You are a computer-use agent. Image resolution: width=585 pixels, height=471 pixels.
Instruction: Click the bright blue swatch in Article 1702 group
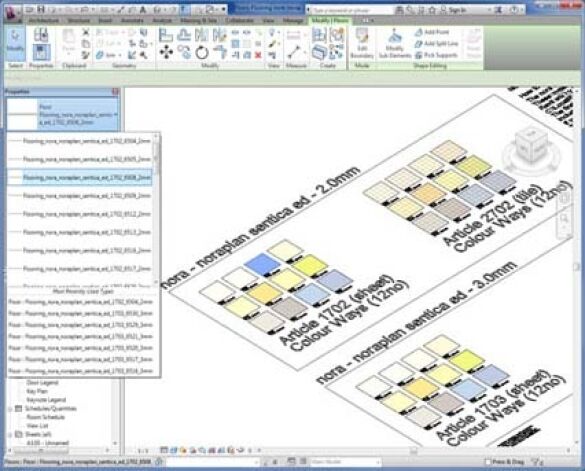[x=263, y=264]
